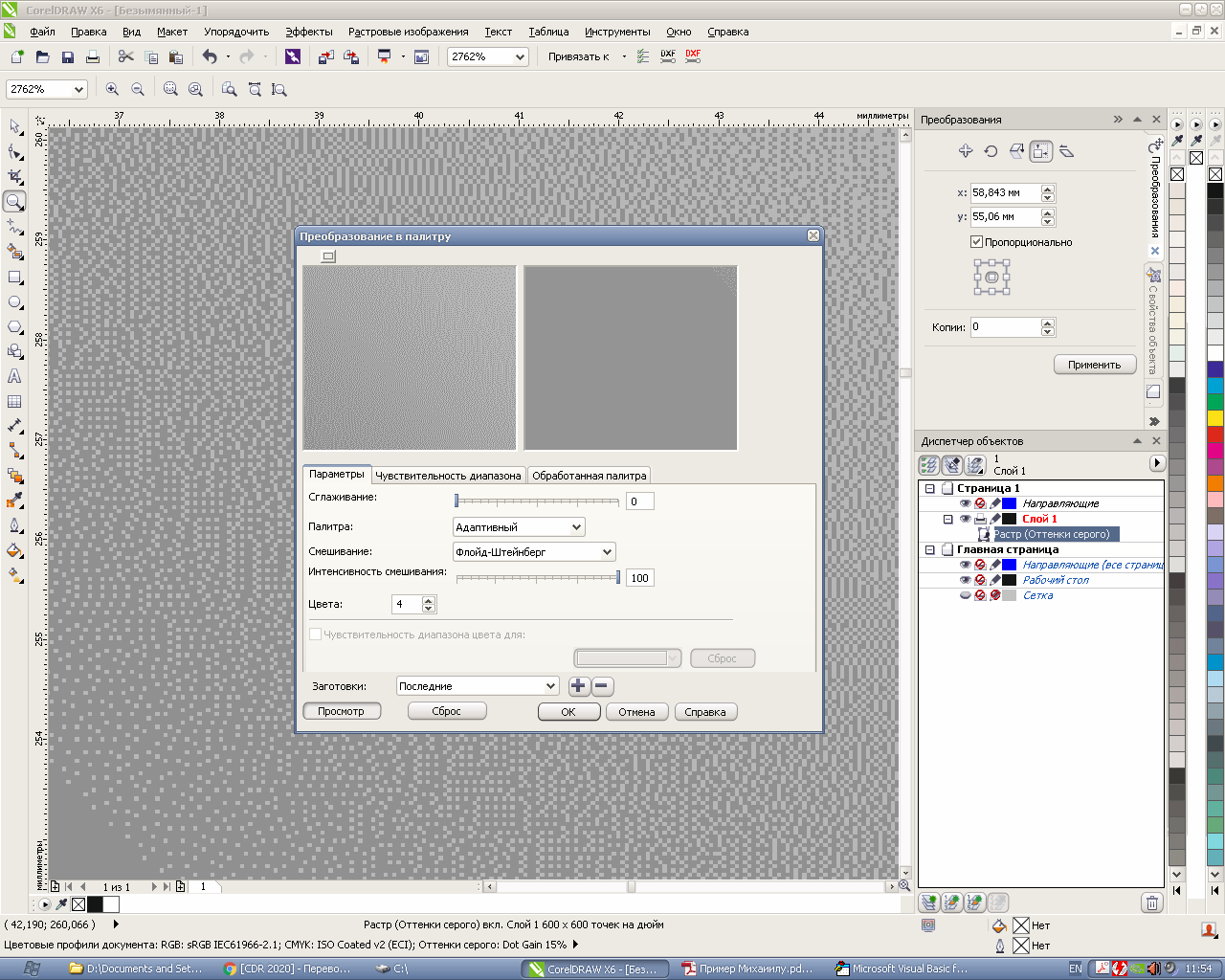The width and height of the screenshot is (1225, 980).
Task: Select the Text tool in toolbox
Action: click(x=14, y=377)
